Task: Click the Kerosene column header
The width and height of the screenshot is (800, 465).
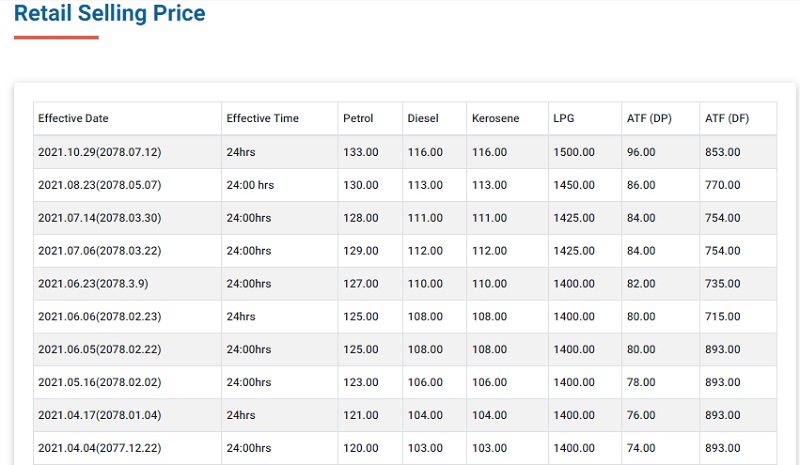Action: (495, 118)
